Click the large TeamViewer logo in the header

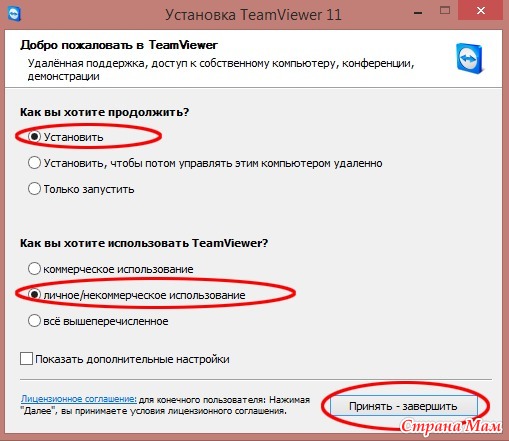point(470,59)
